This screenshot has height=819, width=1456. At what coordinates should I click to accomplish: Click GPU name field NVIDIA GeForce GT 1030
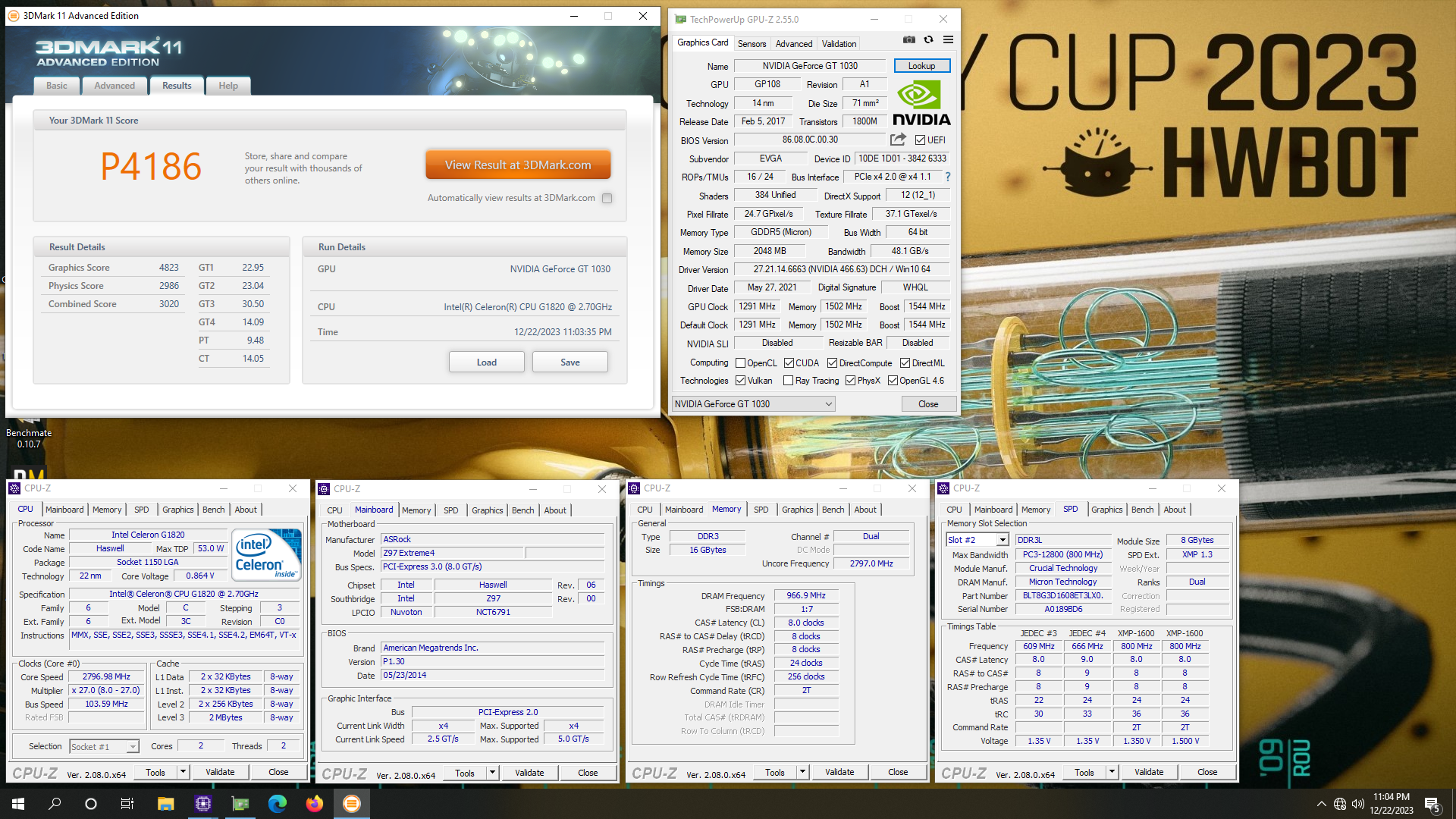click(x=810, y=66)
